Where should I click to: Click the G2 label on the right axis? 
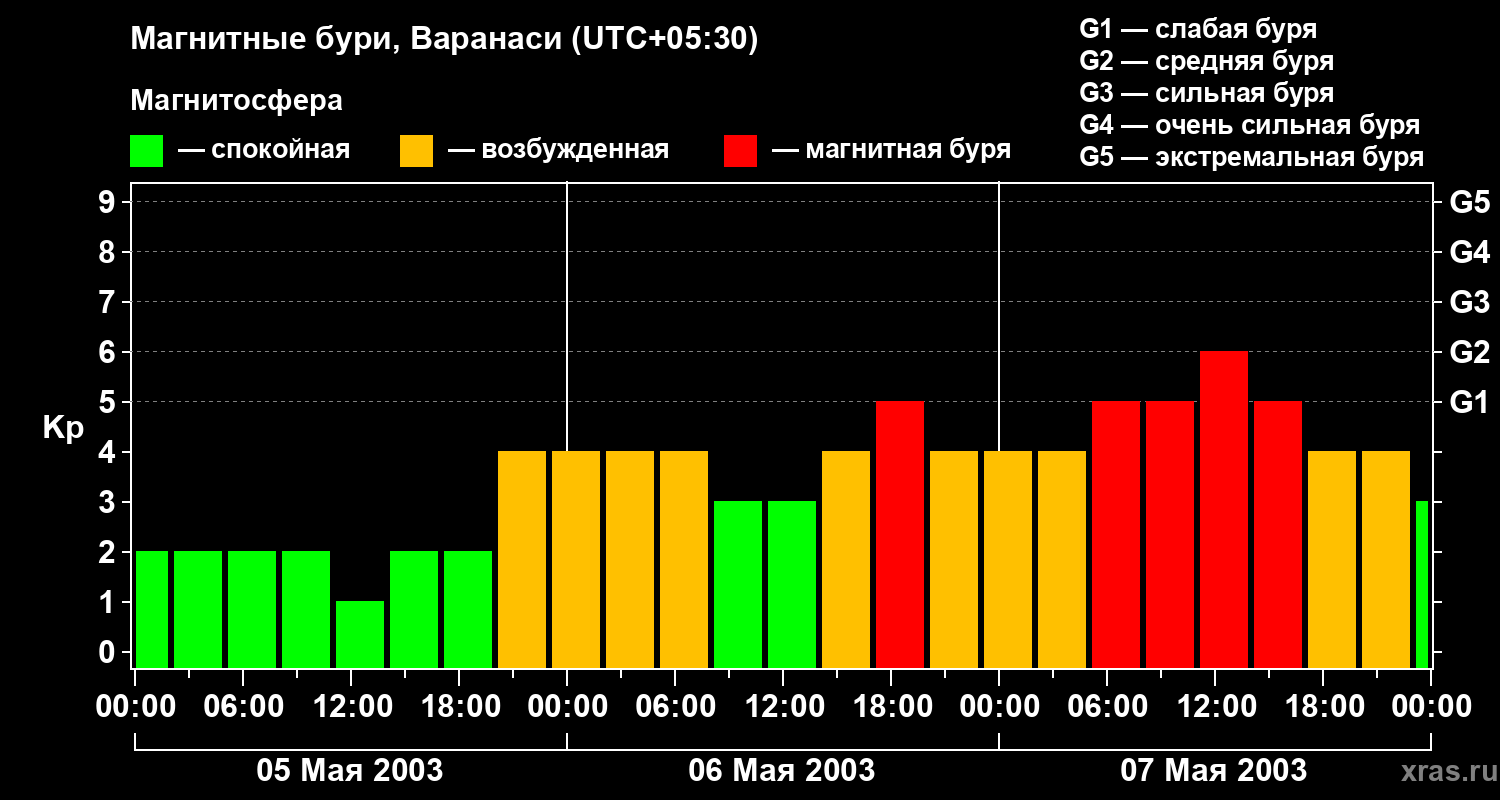tap(1469, 352)
